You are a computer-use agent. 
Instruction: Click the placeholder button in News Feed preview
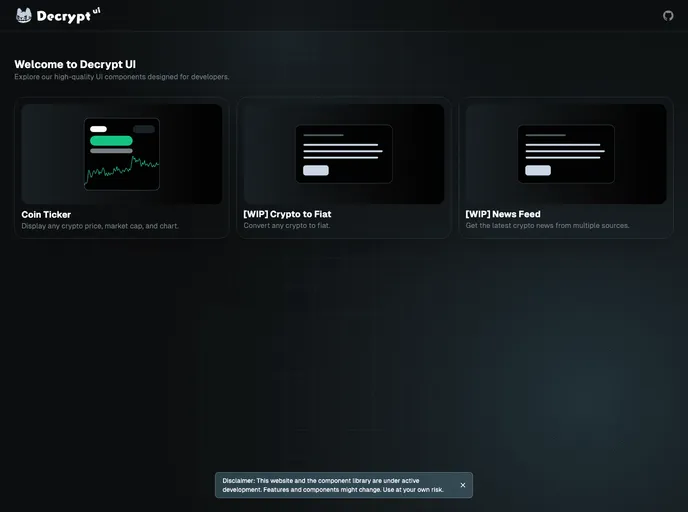(x=537, y=170)
